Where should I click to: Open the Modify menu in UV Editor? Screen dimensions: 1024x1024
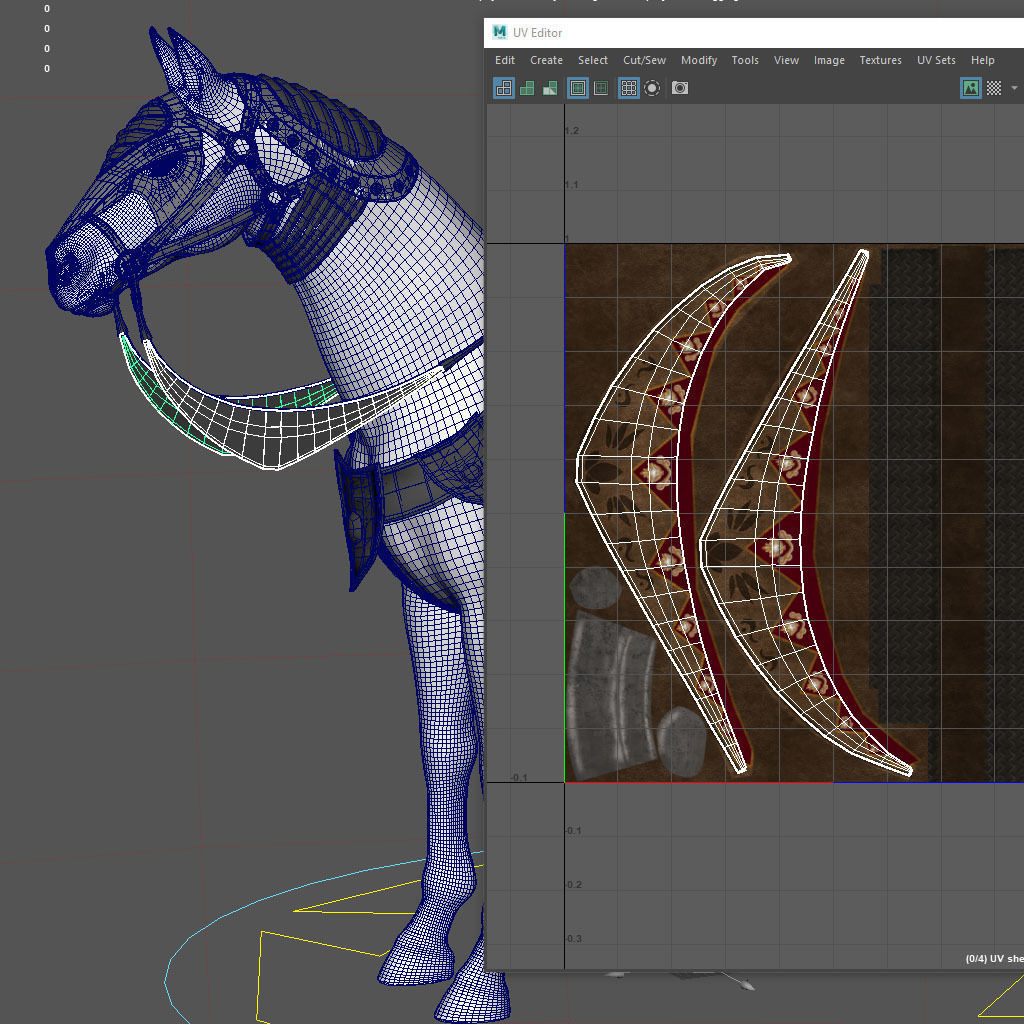pos(699,60)
